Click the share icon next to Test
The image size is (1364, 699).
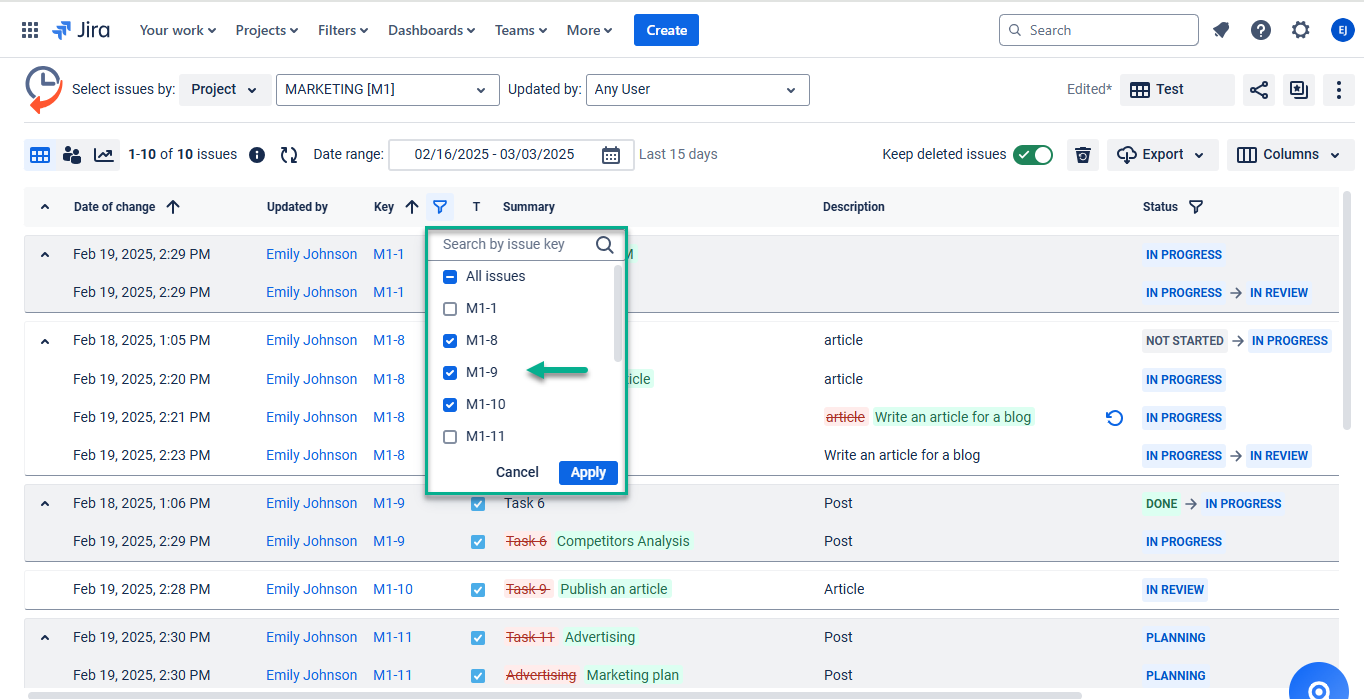tap(1258, 90)
